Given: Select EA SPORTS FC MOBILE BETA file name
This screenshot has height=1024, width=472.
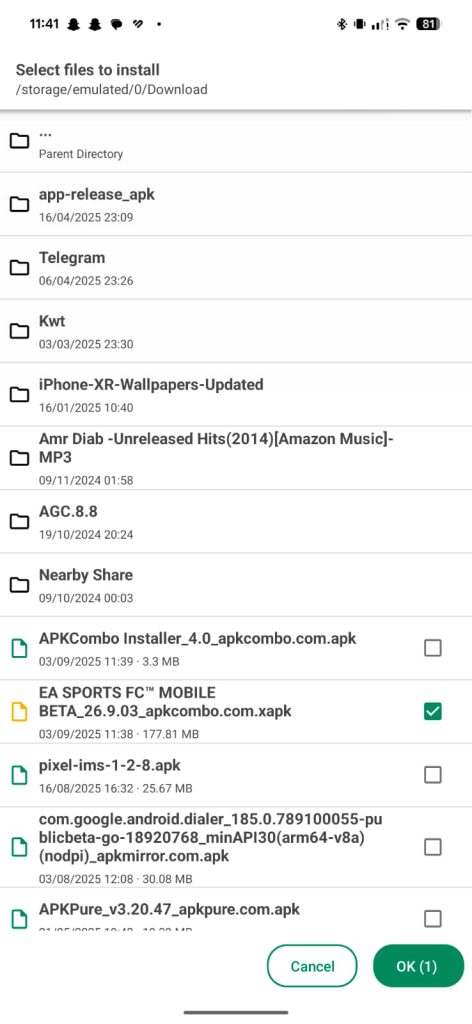Looking at the screenshot, I should point(165,701).
